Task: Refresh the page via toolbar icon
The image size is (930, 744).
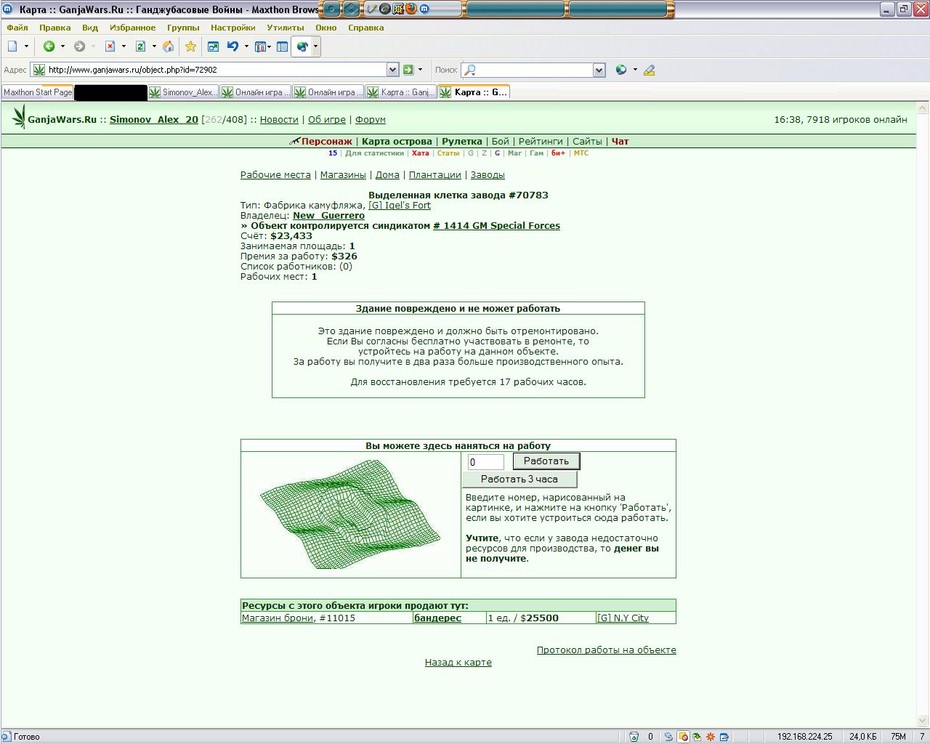Action: coord(141,46)
